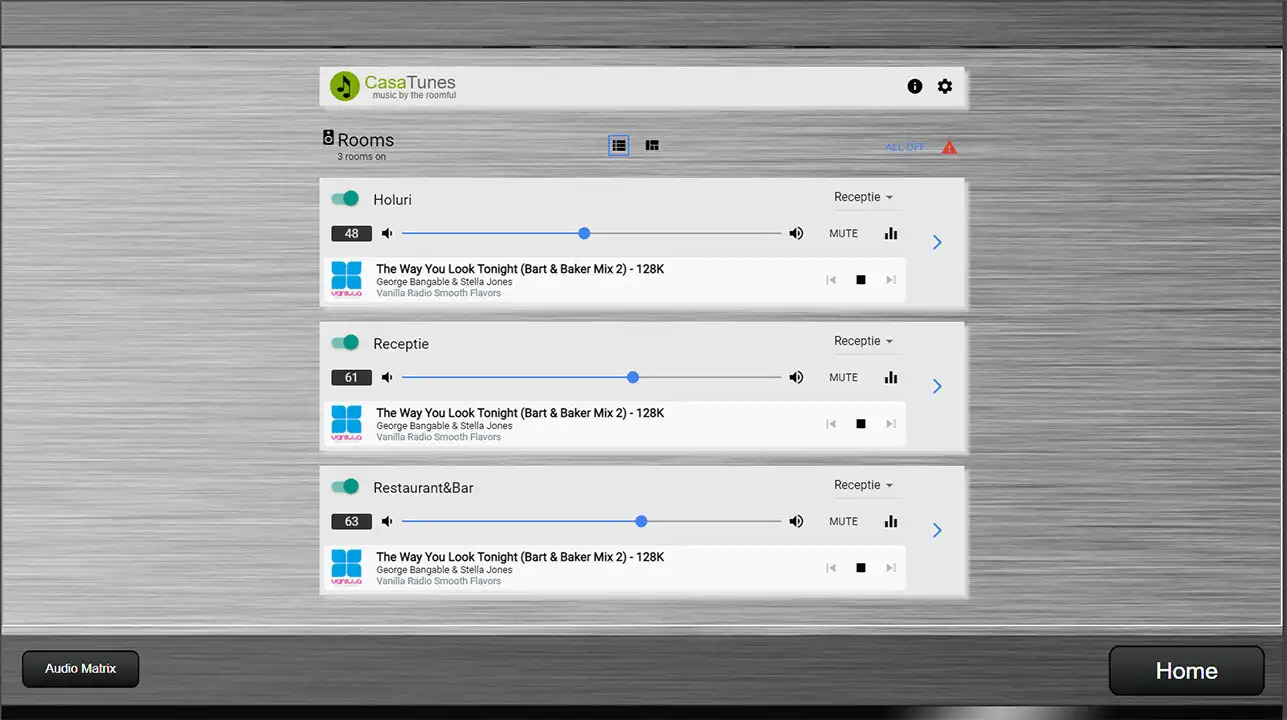This screenshot has height=720, width=1287.
Task: Click the red warning triangle icon
Action: point(949,148)
